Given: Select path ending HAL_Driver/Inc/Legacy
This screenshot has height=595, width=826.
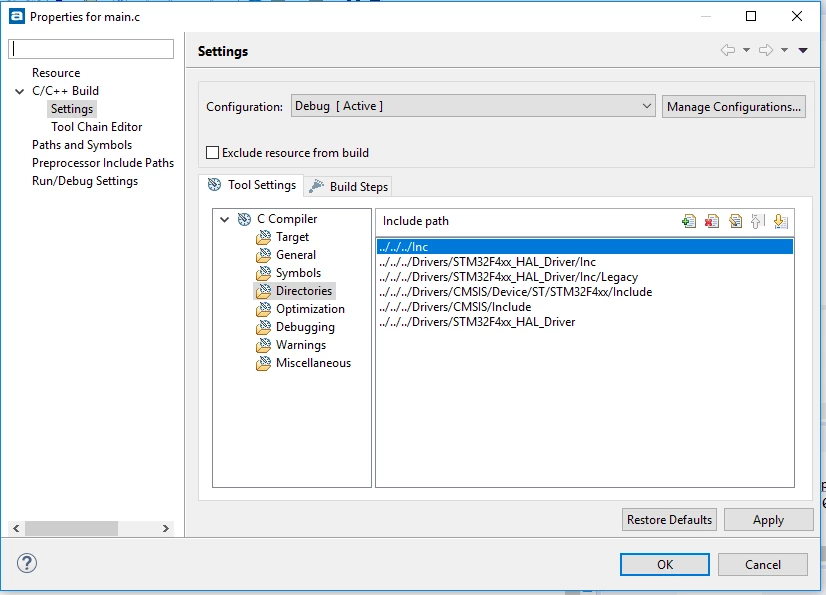Looking at the screenshot, I should [x=585, y=277].
